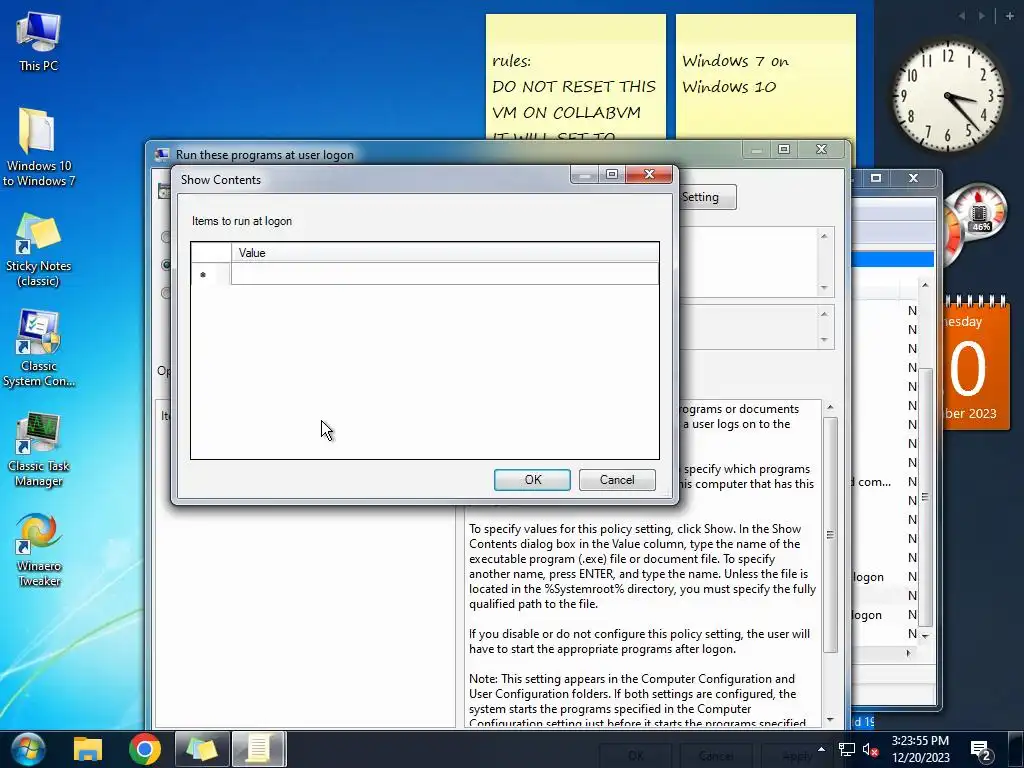Add a gadget with plus icon
This screenshot has height=768, width=1024.
1009,16
